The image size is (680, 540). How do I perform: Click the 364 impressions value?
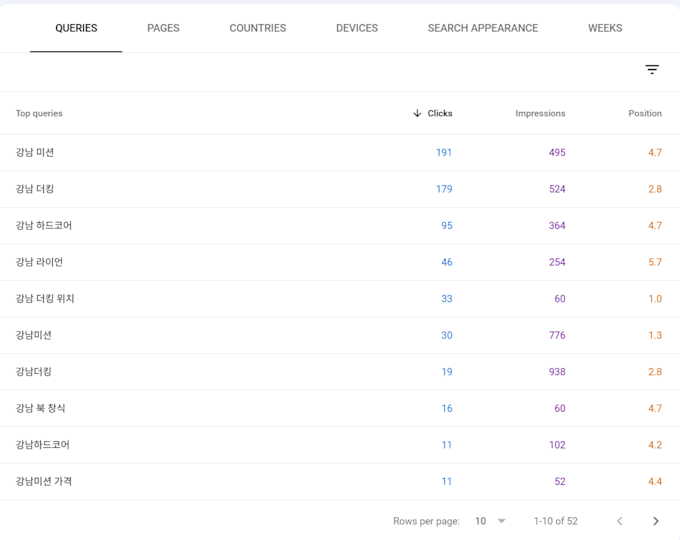point(557,226)
